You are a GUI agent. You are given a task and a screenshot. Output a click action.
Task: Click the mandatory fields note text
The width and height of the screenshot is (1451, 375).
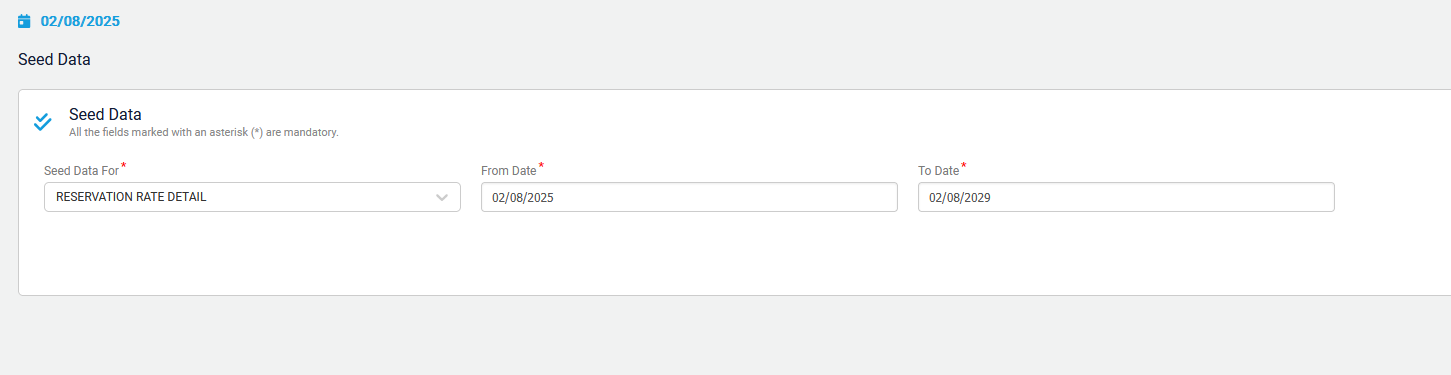pos(204,132)
